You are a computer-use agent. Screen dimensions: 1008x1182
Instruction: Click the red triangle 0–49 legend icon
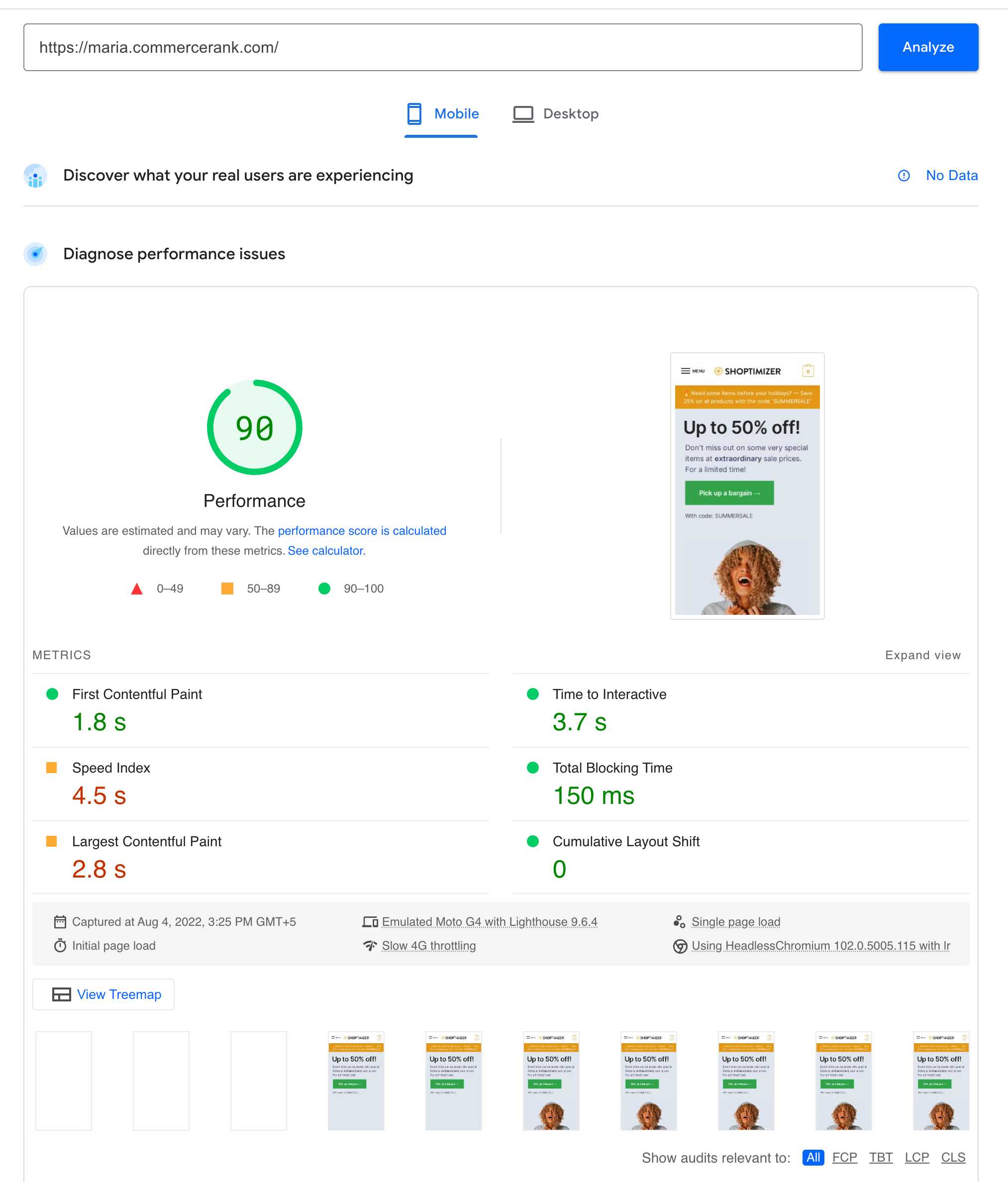(136, 589)
